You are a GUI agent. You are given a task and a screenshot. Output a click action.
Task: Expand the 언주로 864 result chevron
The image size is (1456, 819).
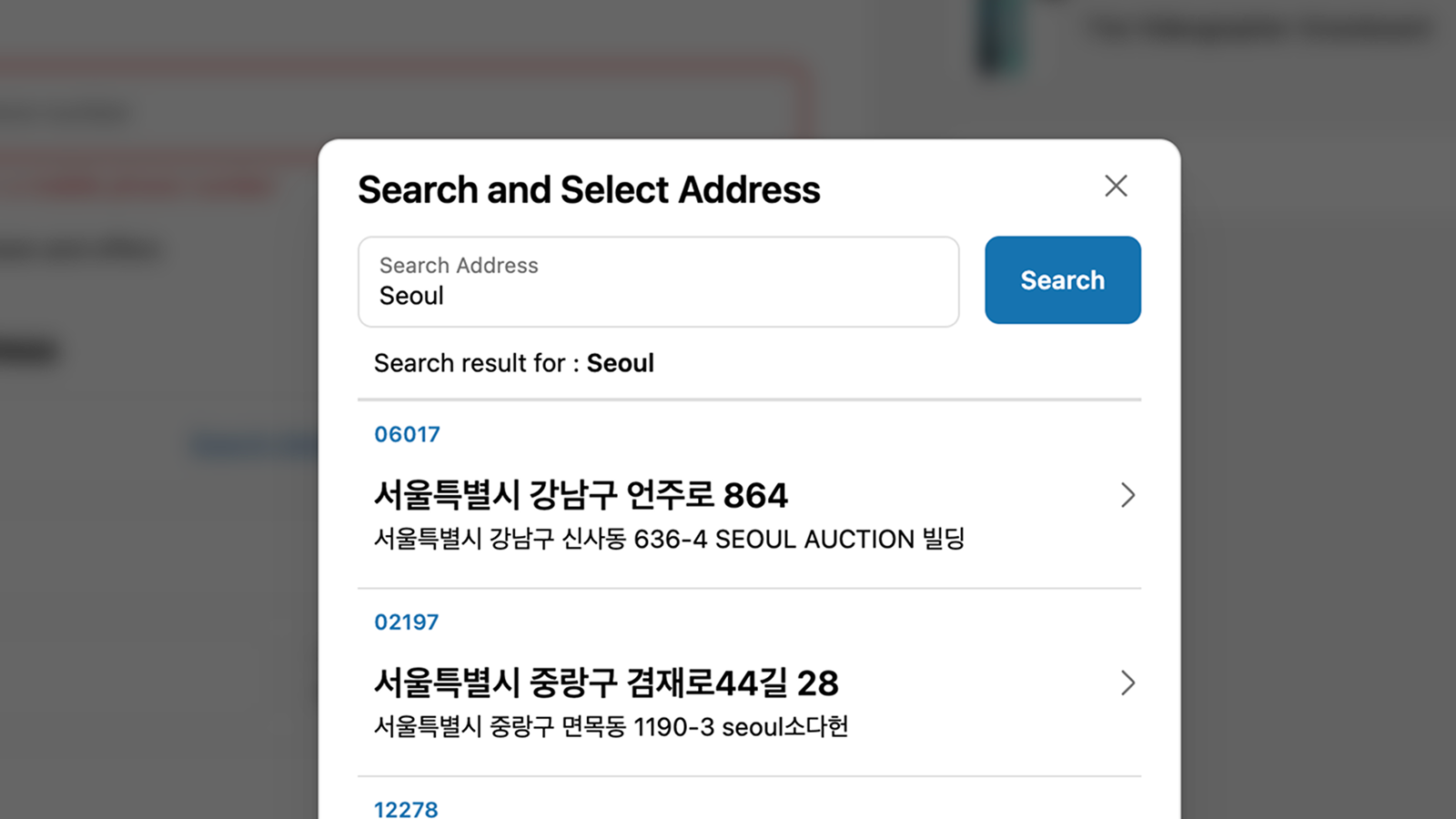tap(1127, 495)
